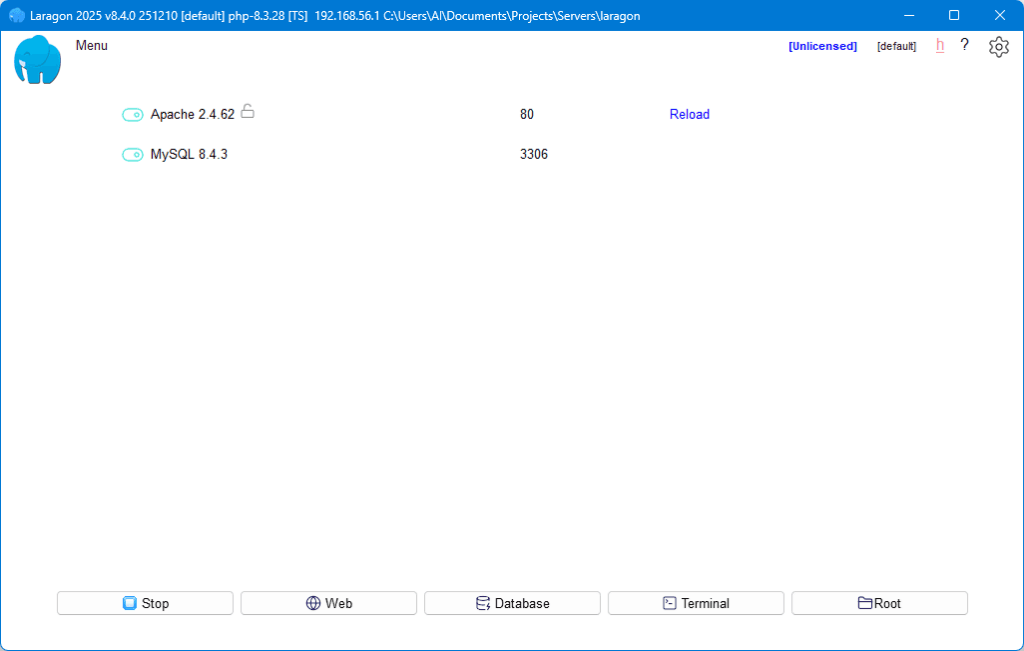Open help via the question mark icon

pos(965,45)
